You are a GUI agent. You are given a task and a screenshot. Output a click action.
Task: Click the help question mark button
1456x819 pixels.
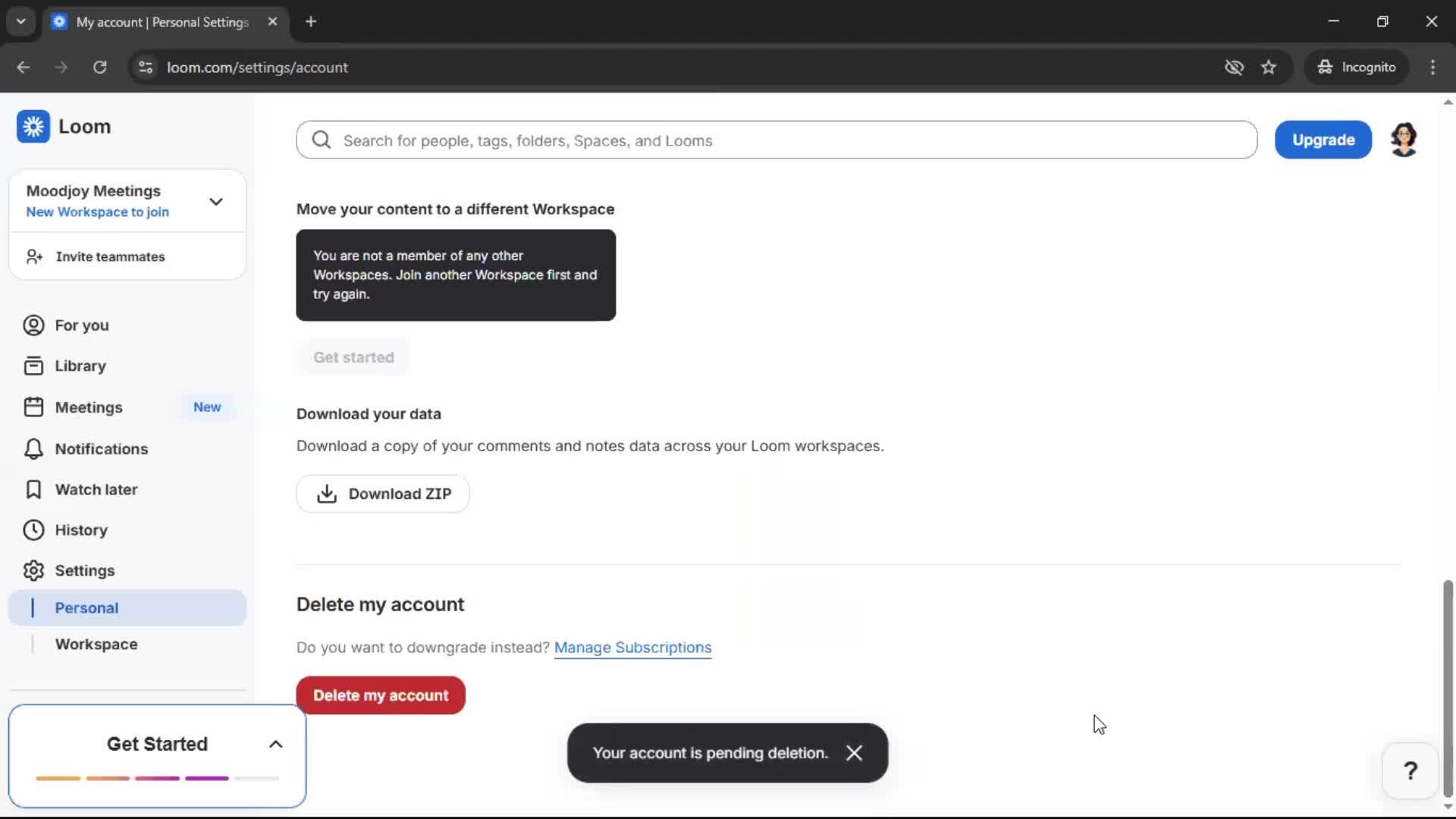(x=1410, y=771)
